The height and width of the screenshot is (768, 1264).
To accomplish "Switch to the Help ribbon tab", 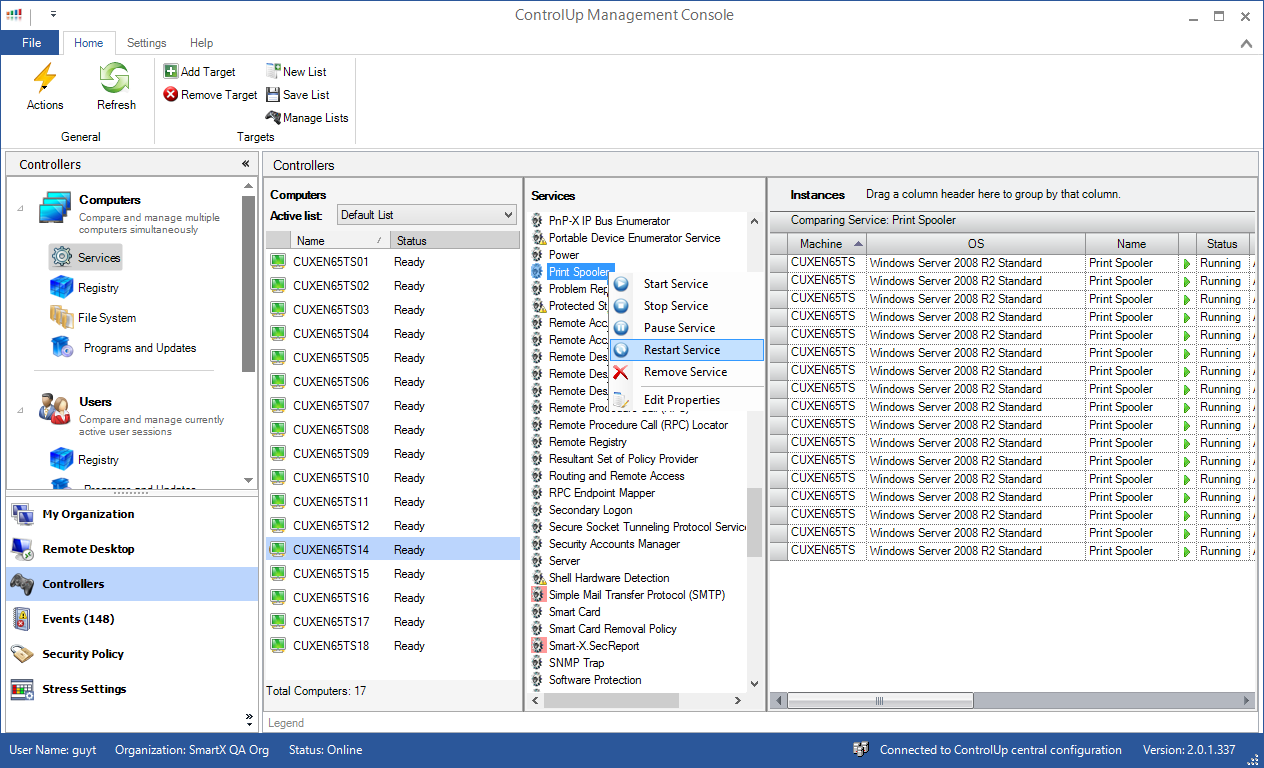I will (x=202, y=43).
